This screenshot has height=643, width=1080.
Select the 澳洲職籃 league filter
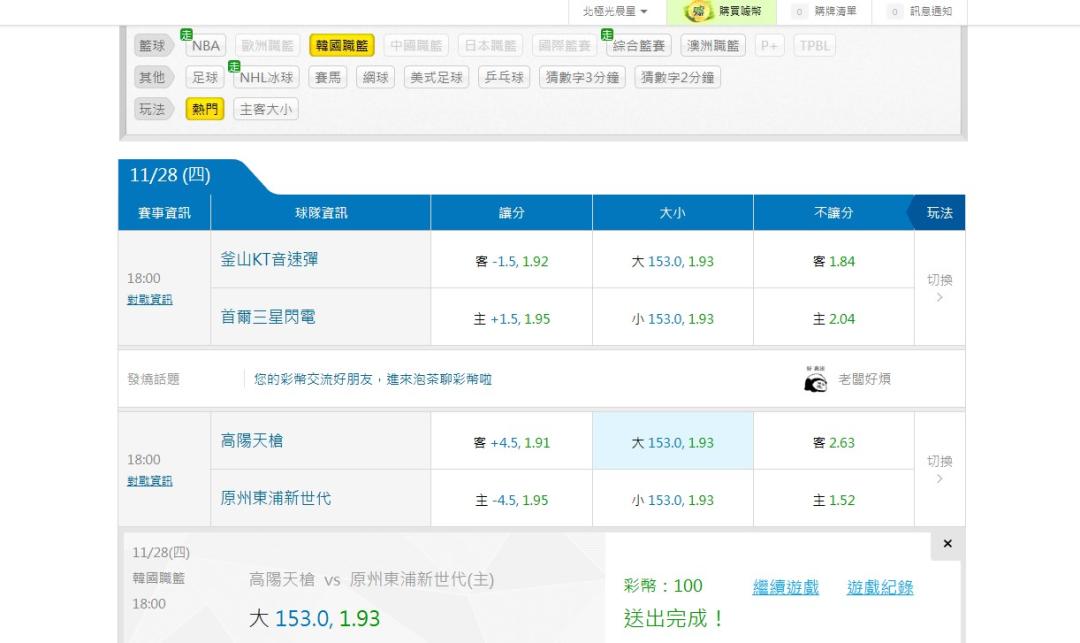coord(714,45)
